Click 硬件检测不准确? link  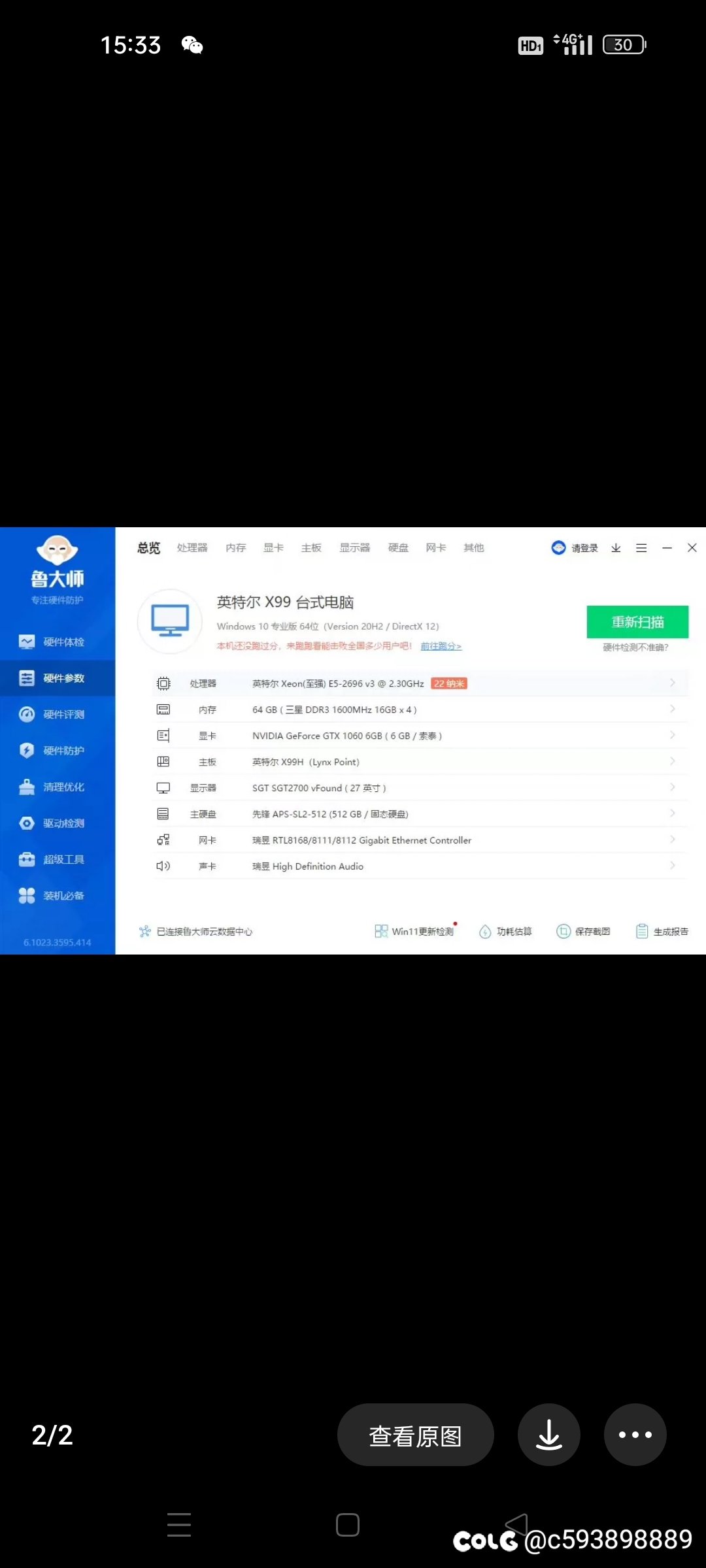(635, 647)
